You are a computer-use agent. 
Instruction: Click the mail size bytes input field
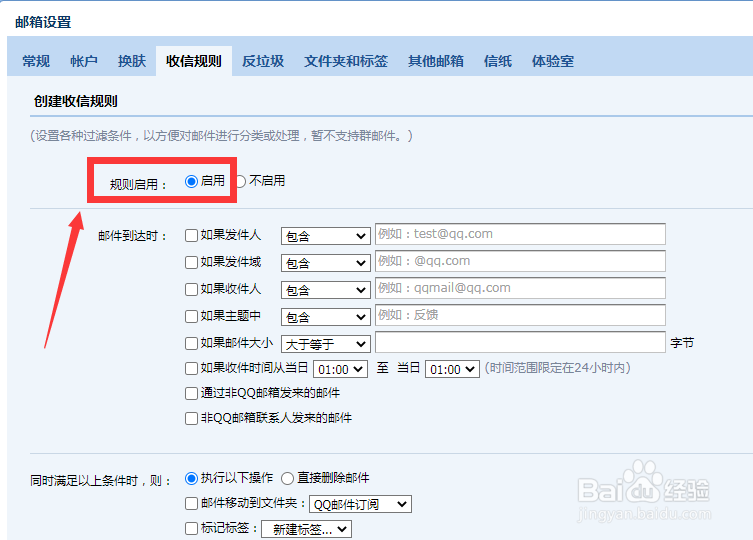520,342
